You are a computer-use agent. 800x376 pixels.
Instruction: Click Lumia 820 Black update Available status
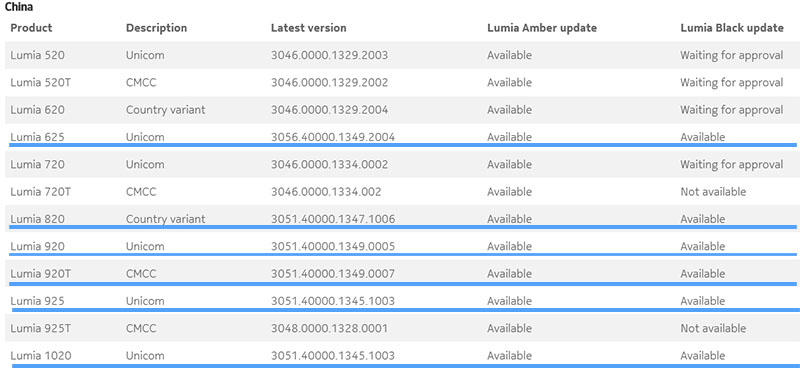click(703, 219)
